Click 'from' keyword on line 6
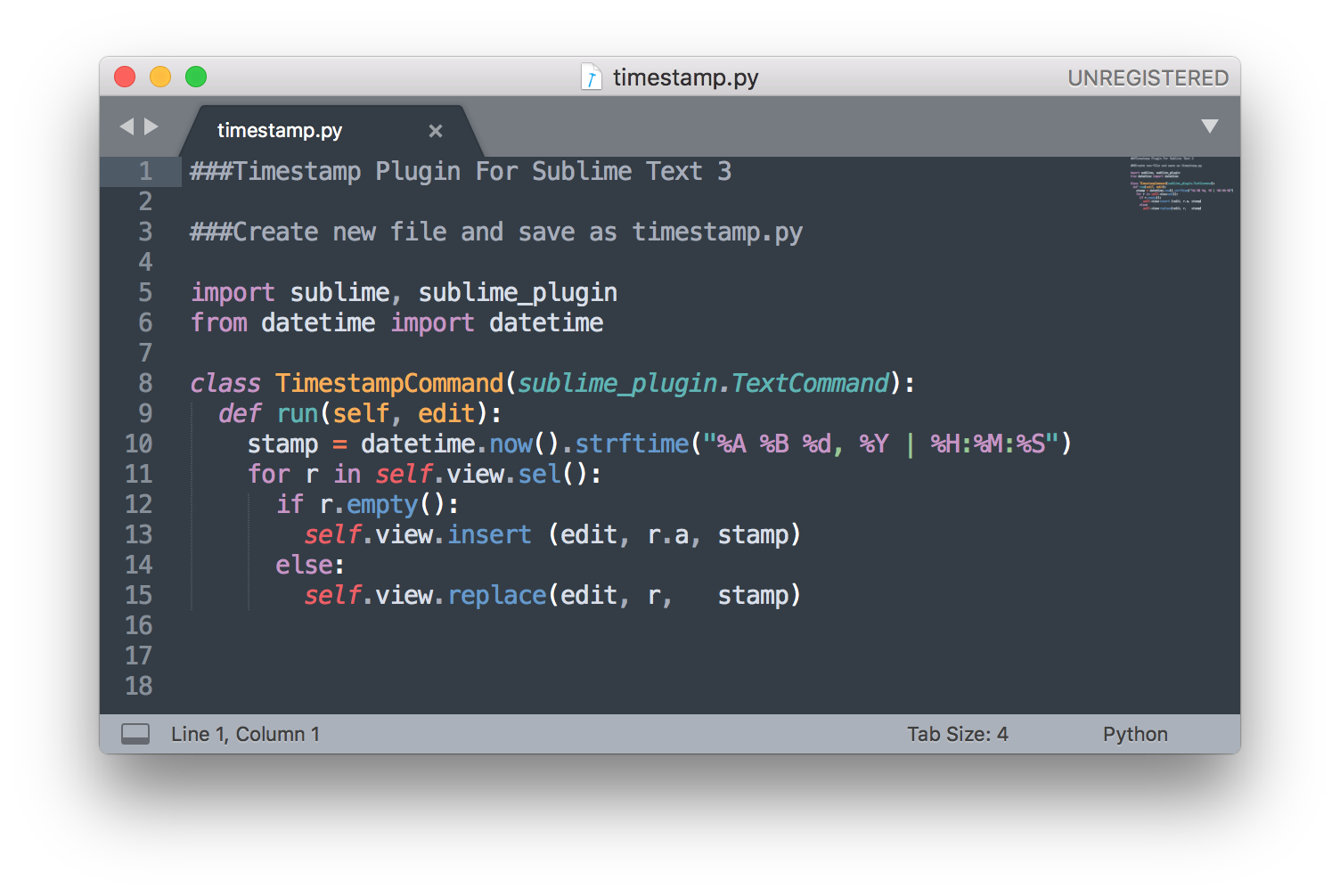The width and height of the screenshot is (1340, 896). pyautogui.click(x=219, y=322)
